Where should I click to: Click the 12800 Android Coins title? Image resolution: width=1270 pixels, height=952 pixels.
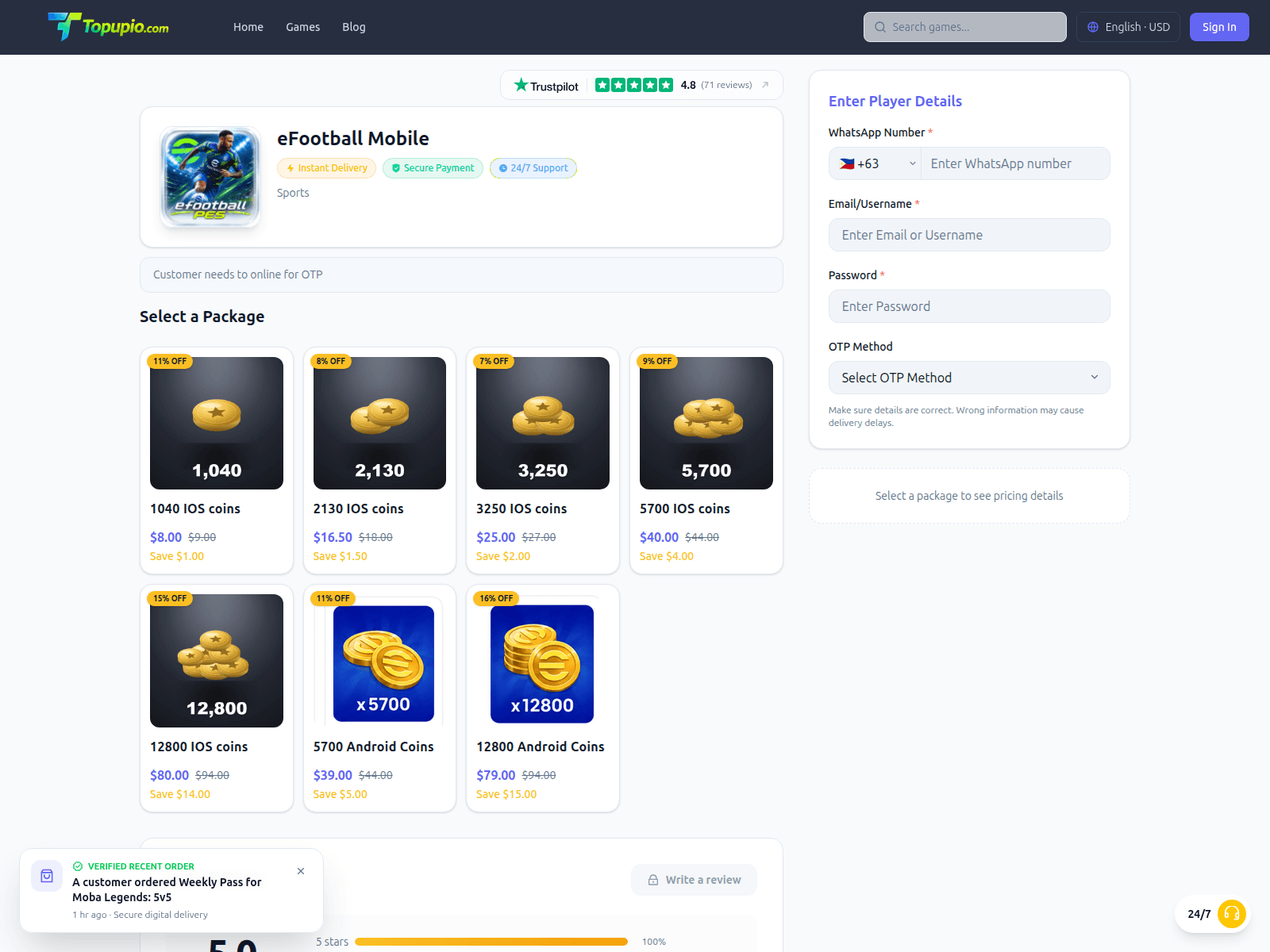tap(541, 747)
